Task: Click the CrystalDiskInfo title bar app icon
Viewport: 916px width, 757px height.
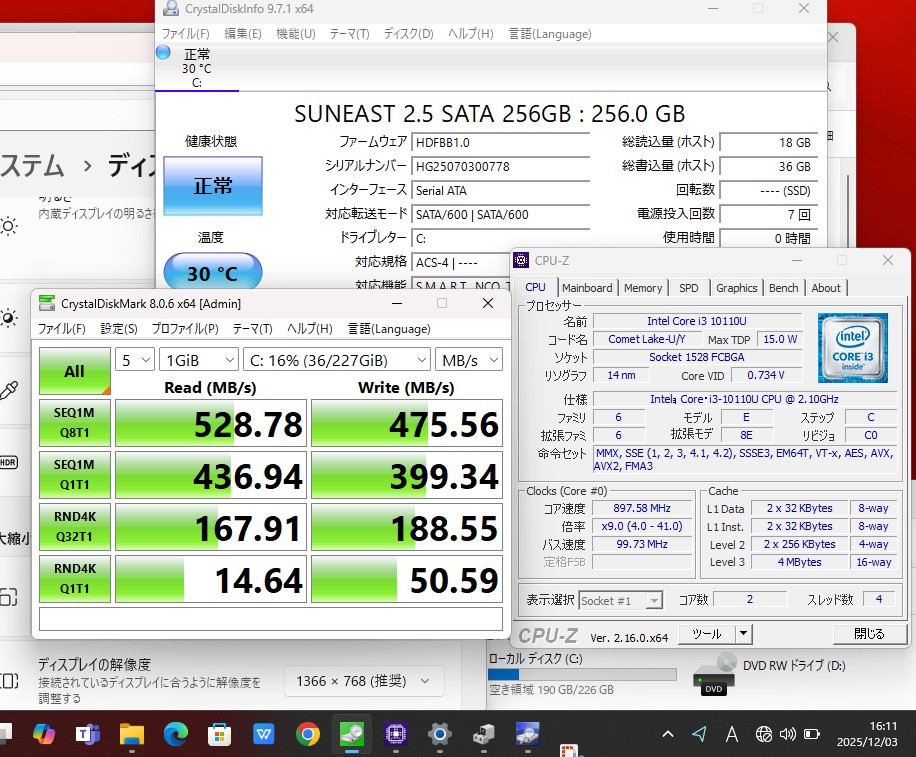Action: (171, 8)
